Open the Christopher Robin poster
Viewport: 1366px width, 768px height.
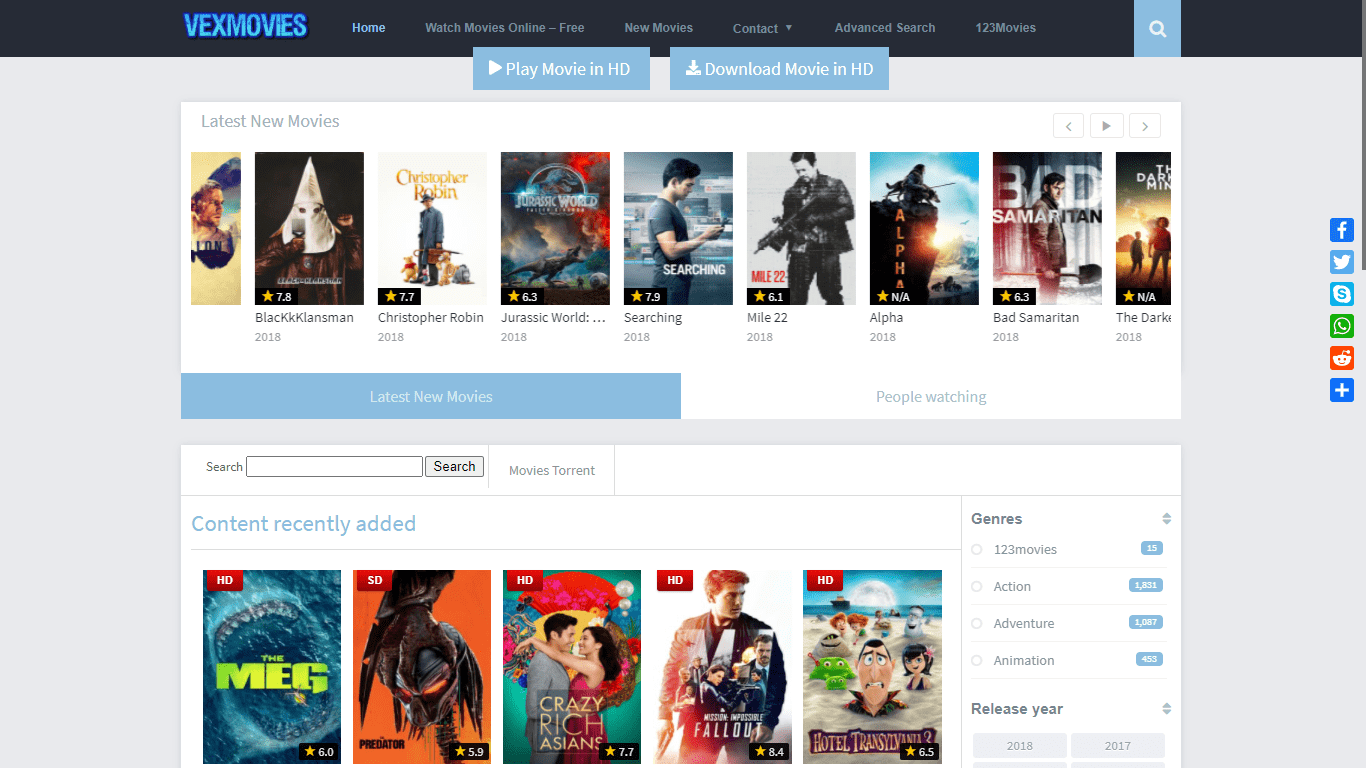432,228
